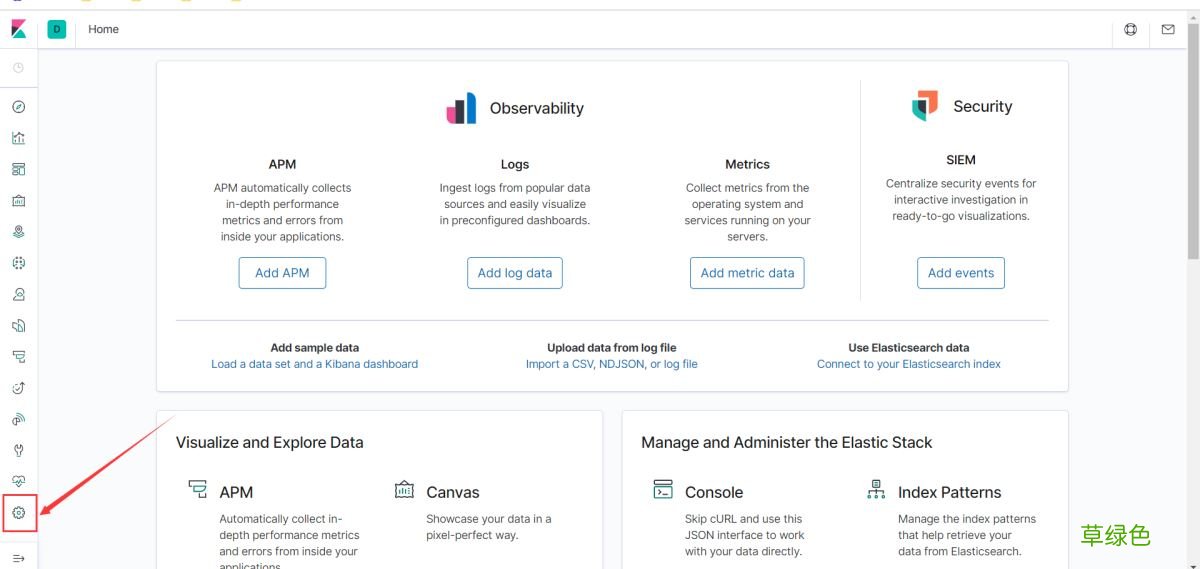Click the Add events button
Screen dimensions: 1200x569
click(961, 273)
